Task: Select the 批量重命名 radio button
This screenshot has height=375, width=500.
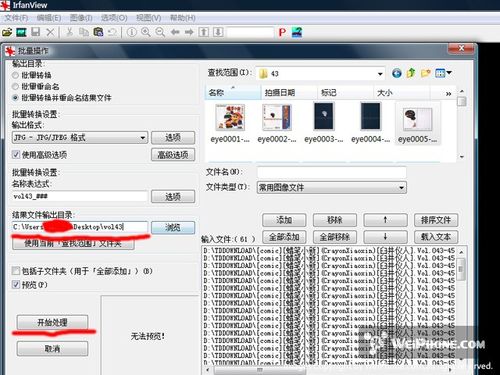Action: [x=15, y=87]
